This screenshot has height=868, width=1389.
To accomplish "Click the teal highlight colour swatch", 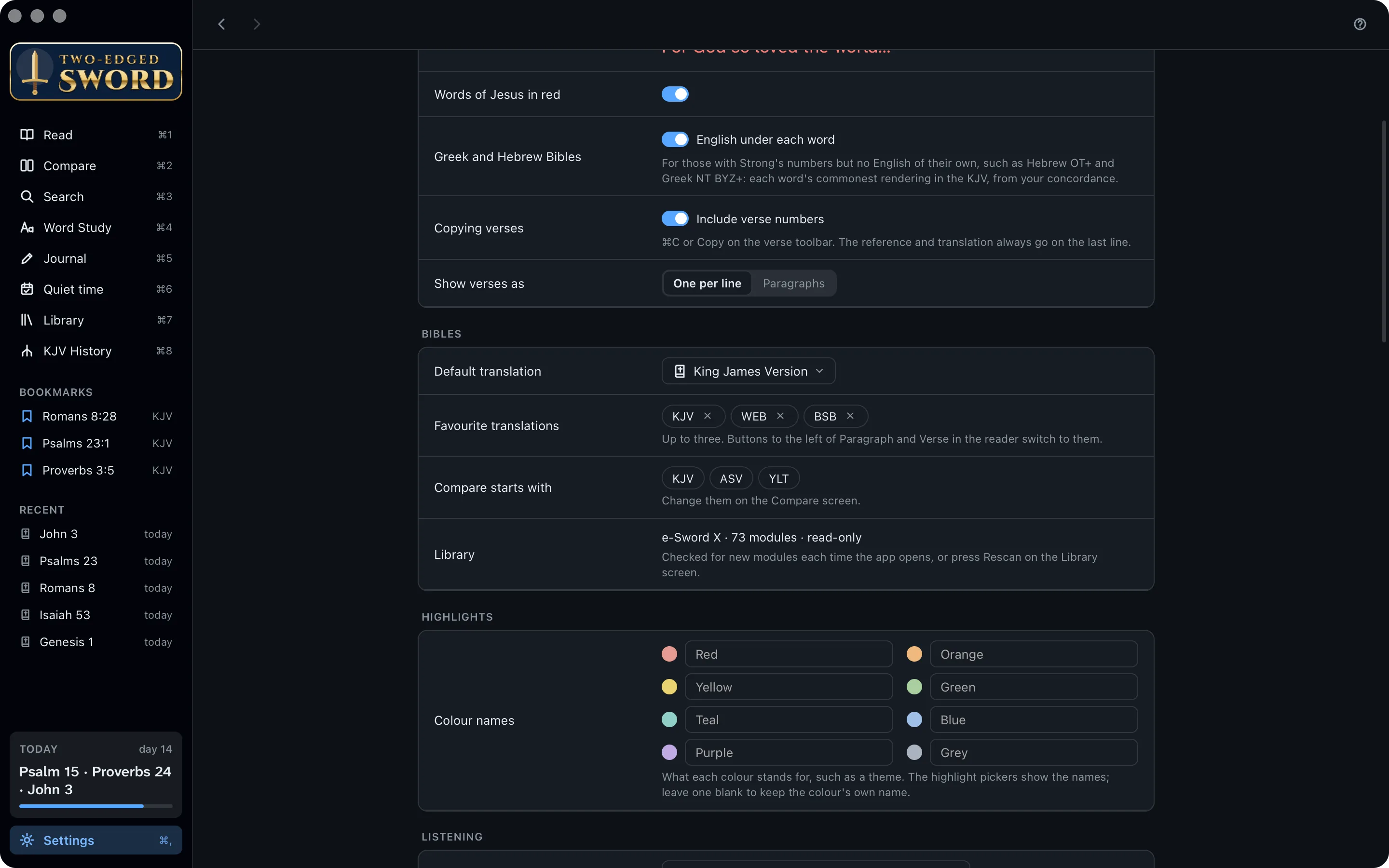I will 669,720.
